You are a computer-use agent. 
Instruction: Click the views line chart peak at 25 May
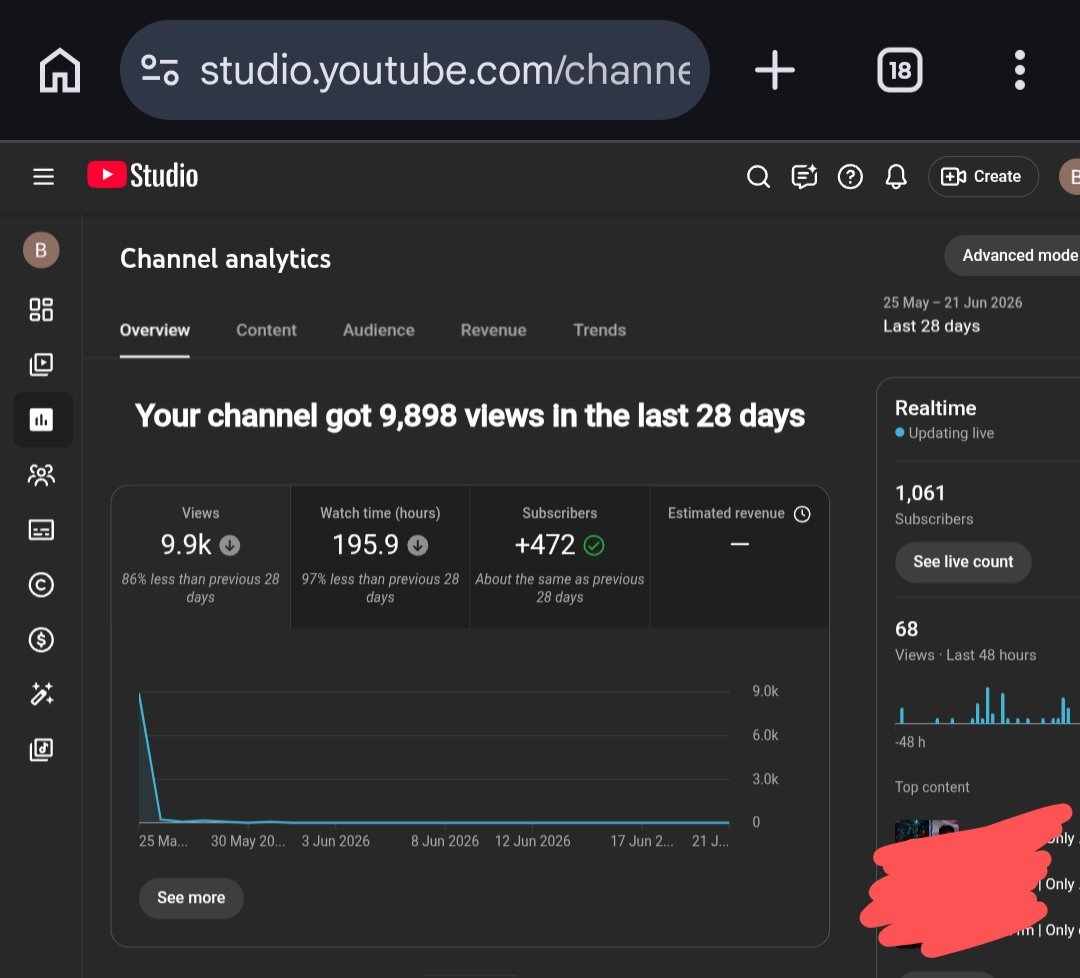(140, 694)
